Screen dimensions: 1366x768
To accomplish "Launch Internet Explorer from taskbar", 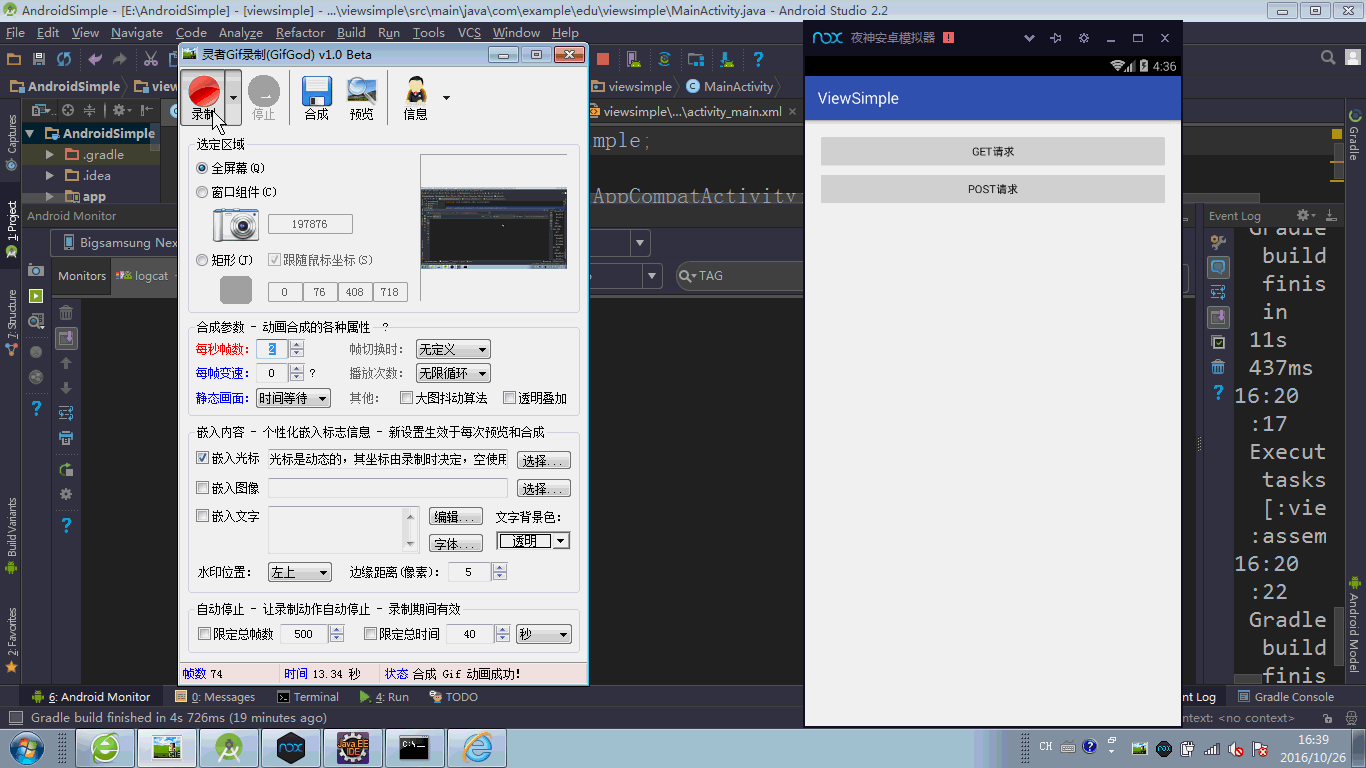I will click(x=477, y=747).
